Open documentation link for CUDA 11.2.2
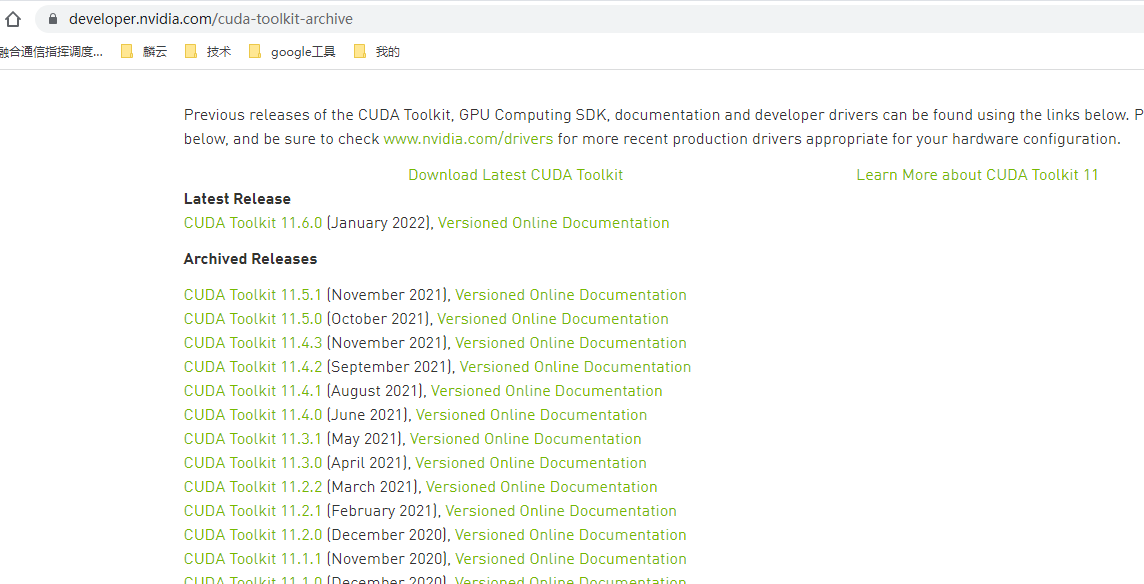 pos(541,488)
